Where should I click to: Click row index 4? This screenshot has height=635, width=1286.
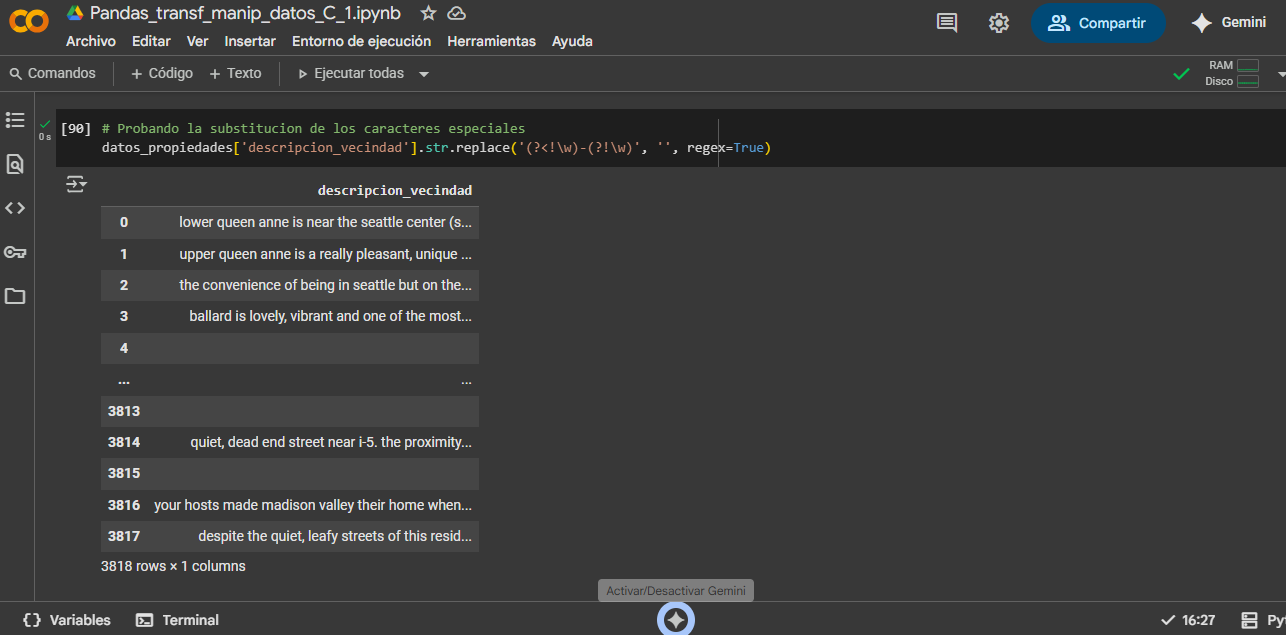click(124, 348)
